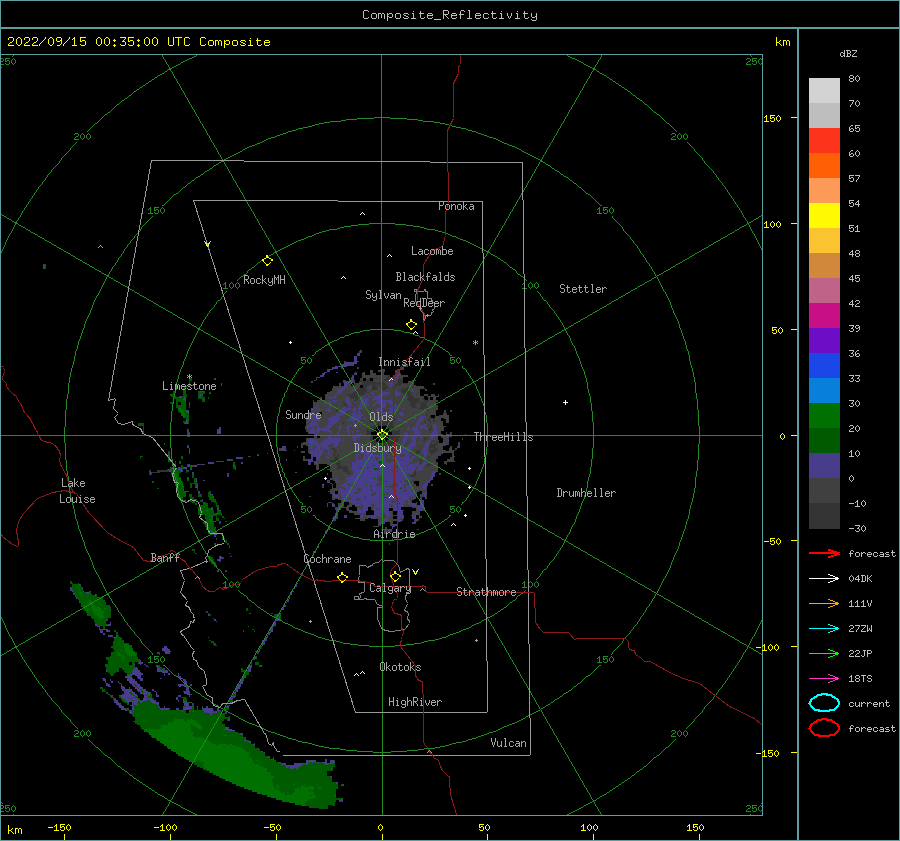Image resolution: width=900 pixels, height=841 pixels.
Task: Click the Olds label
Action: [x=381, y=417]
